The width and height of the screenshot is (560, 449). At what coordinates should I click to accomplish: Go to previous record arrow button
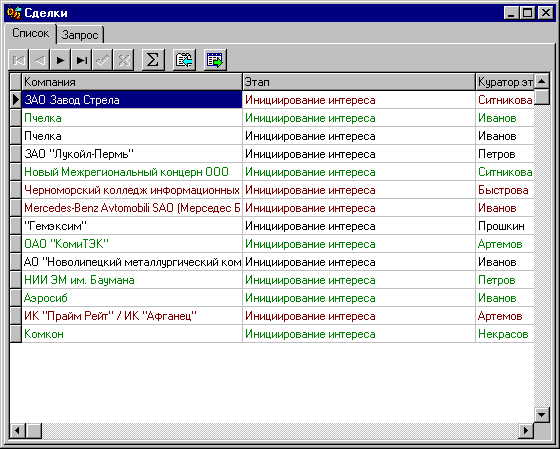click(x=40, y=60)
